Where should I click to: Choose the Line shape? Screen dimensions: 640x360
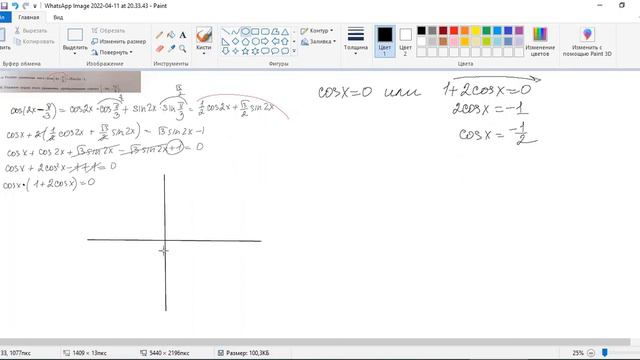pyautogui.click(x=226, y=31)
